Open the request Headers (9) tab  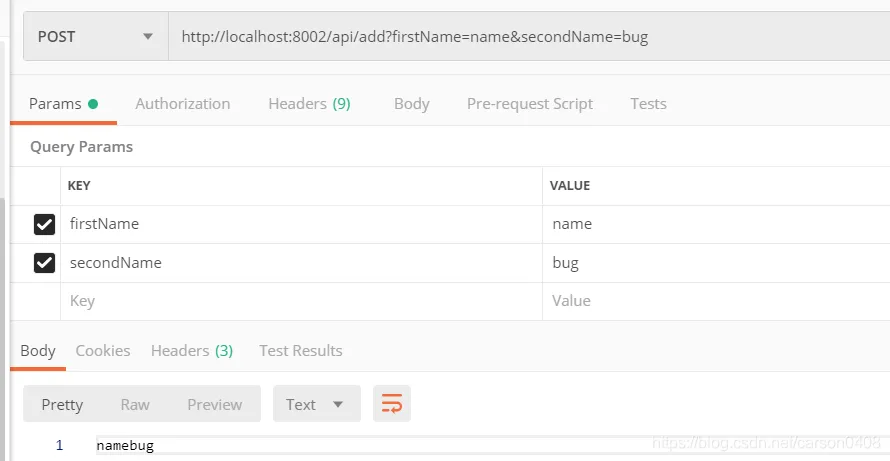(x=309, y=104)
